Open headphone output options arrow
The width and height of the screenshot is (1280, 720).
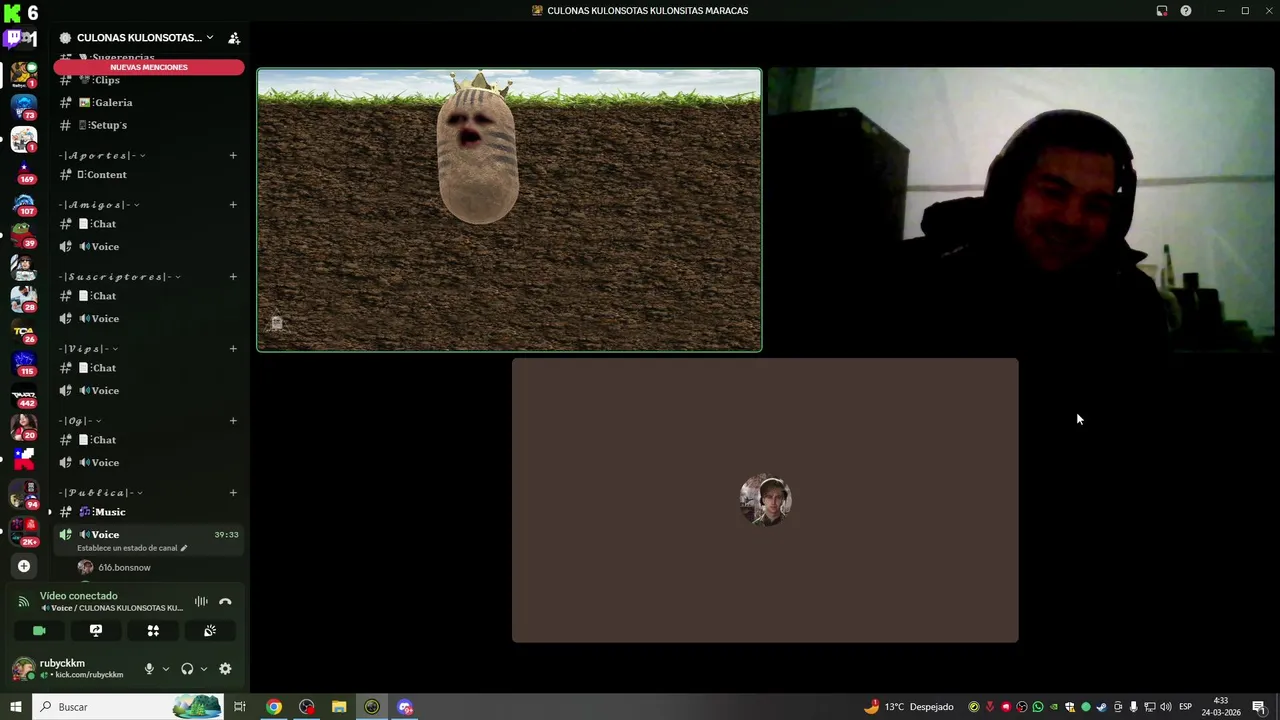tap(204, 669)
